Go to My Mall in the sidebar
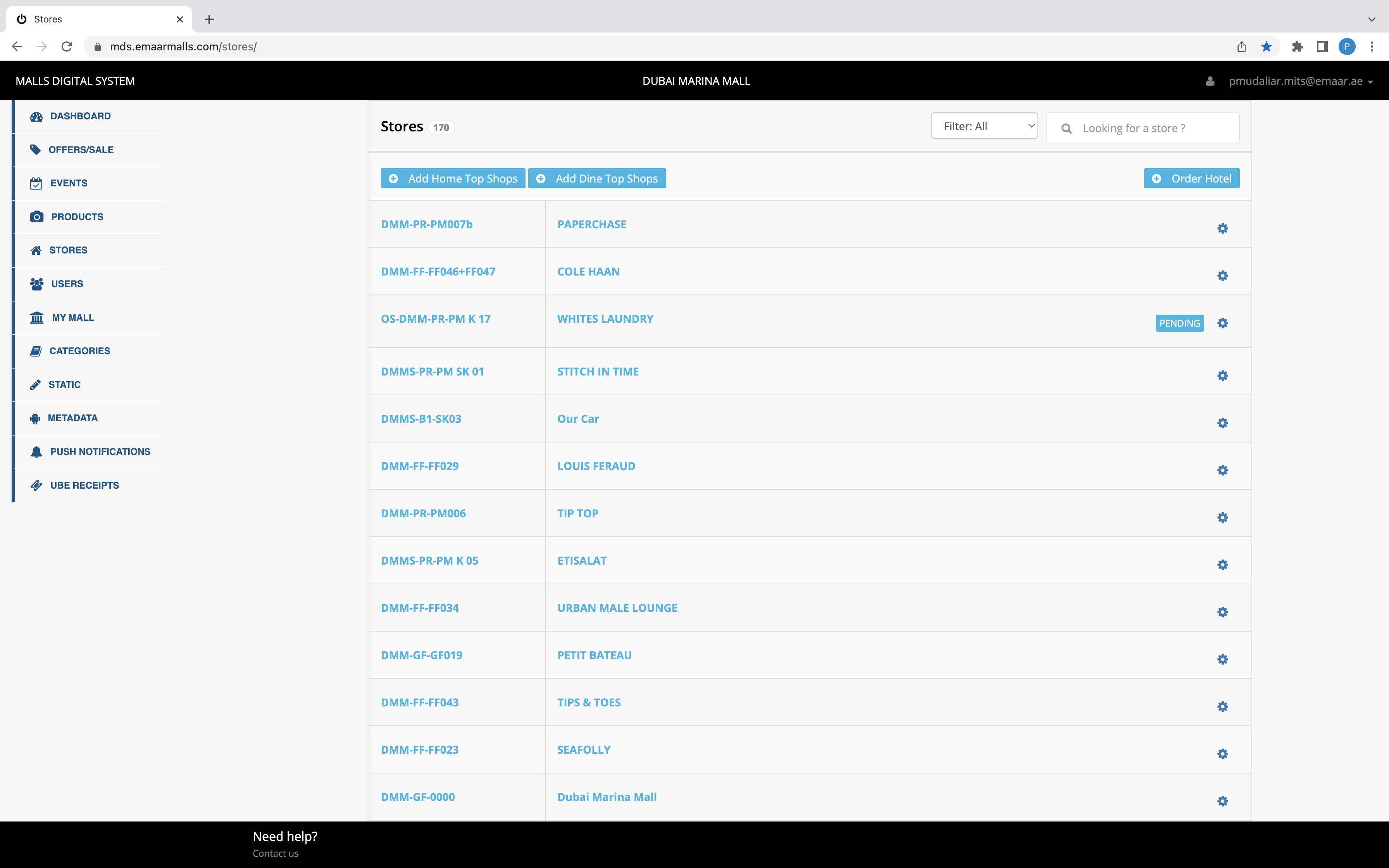This screenshot has width=1389, height=868. [73, 317]
